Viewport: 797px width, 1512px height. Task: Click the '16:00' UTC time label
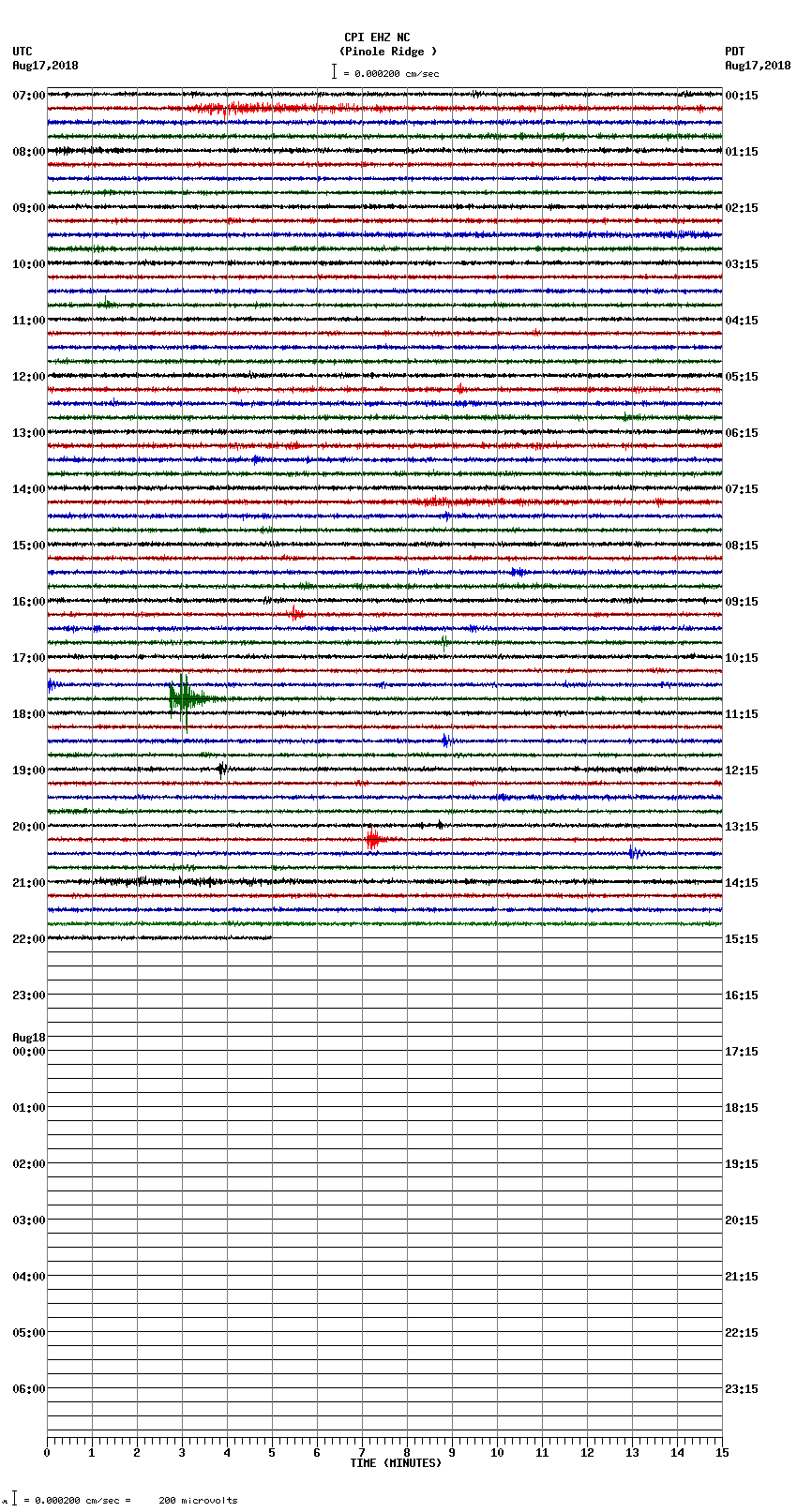(x=29, y=602)
